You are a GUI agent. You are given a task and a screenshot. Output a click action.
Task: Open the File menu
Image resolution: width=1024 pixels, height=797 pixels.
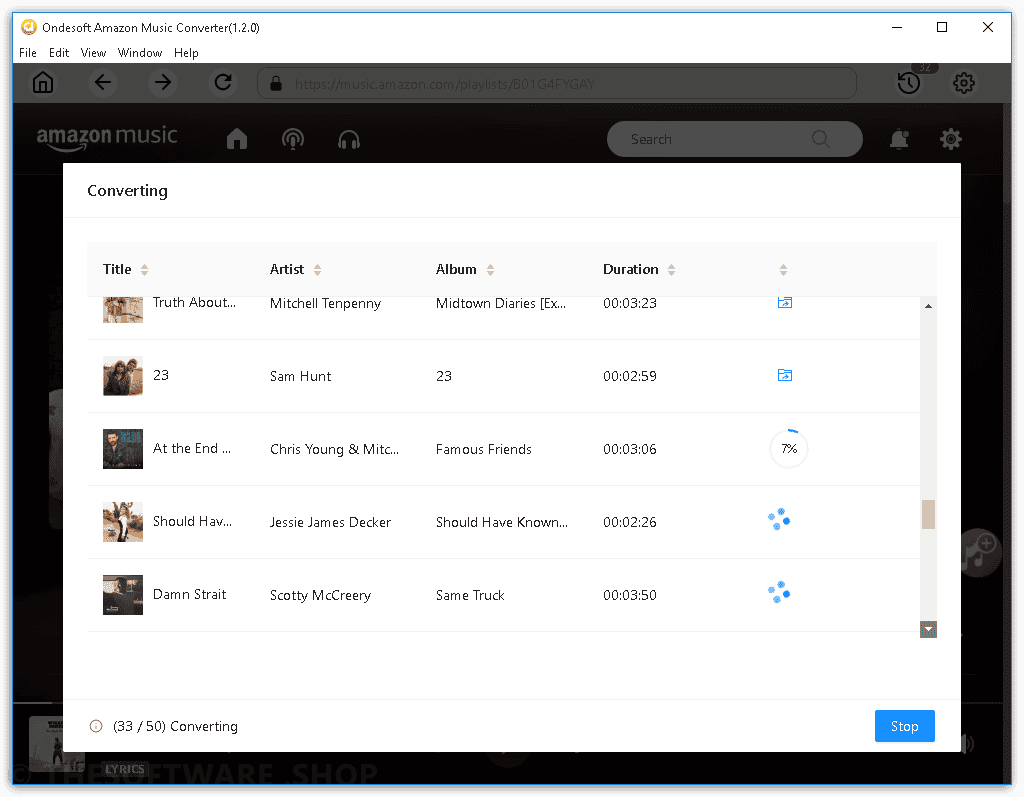[27, 53]
